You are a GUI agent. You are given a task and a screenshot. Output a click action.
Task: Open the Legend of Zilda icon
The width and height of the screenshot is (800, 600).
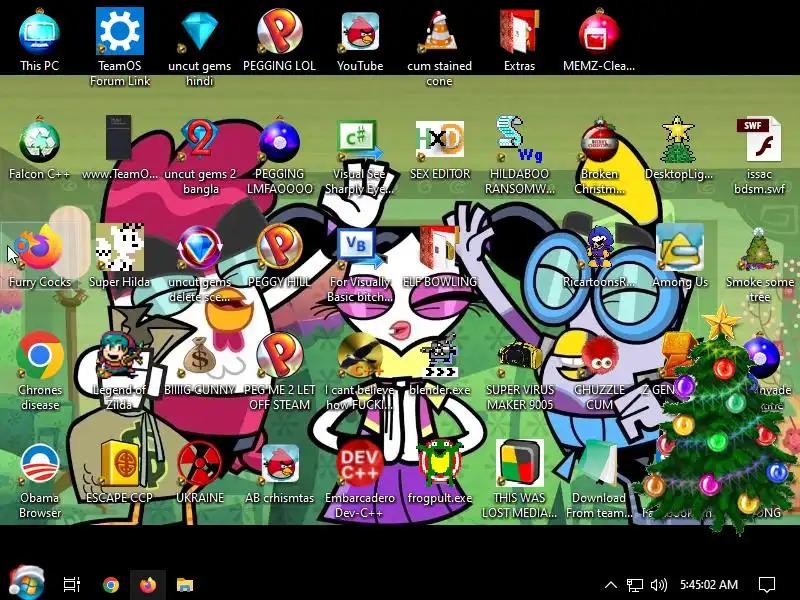pyautogui.click(x=118, y=354)
